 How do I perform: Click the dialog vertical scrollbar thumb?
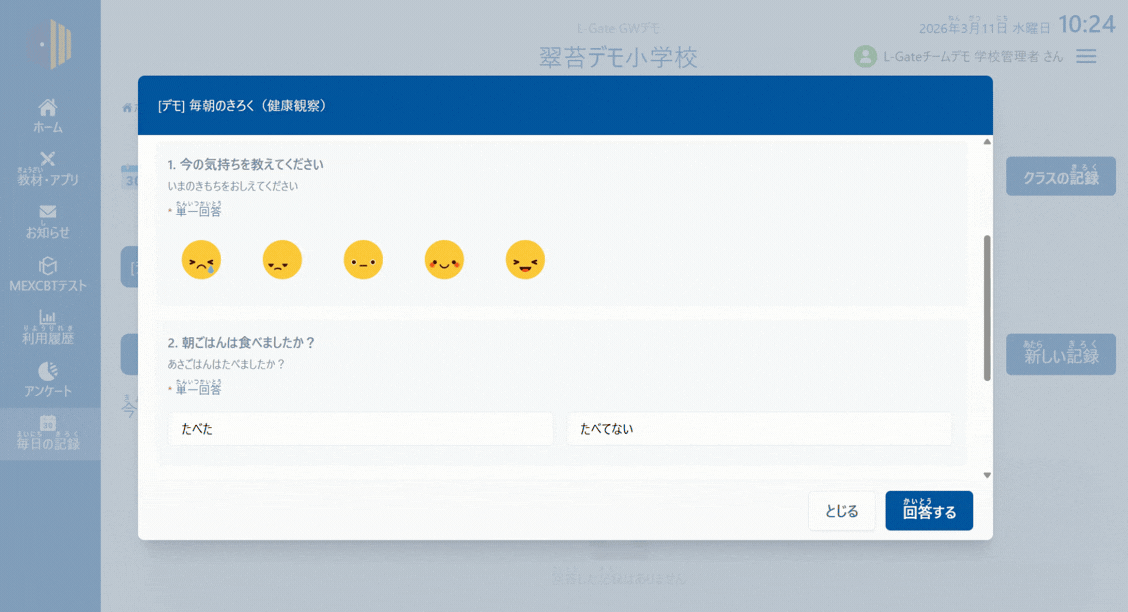[x=987, y=307]
